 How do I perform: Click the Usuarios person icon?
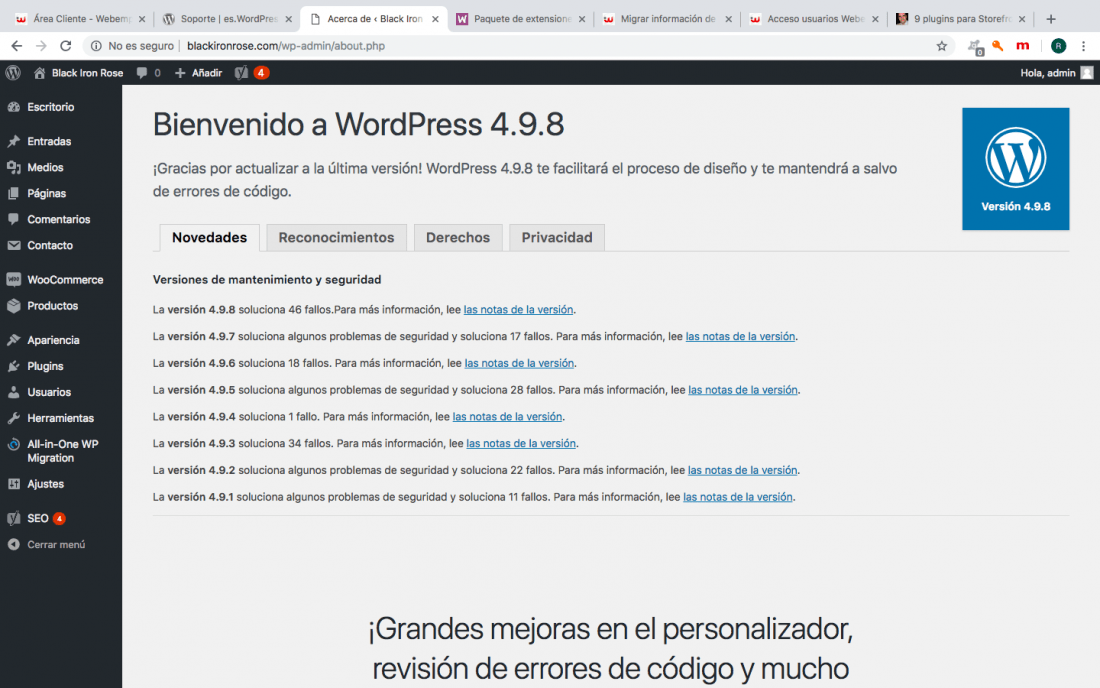pos(13,392)
